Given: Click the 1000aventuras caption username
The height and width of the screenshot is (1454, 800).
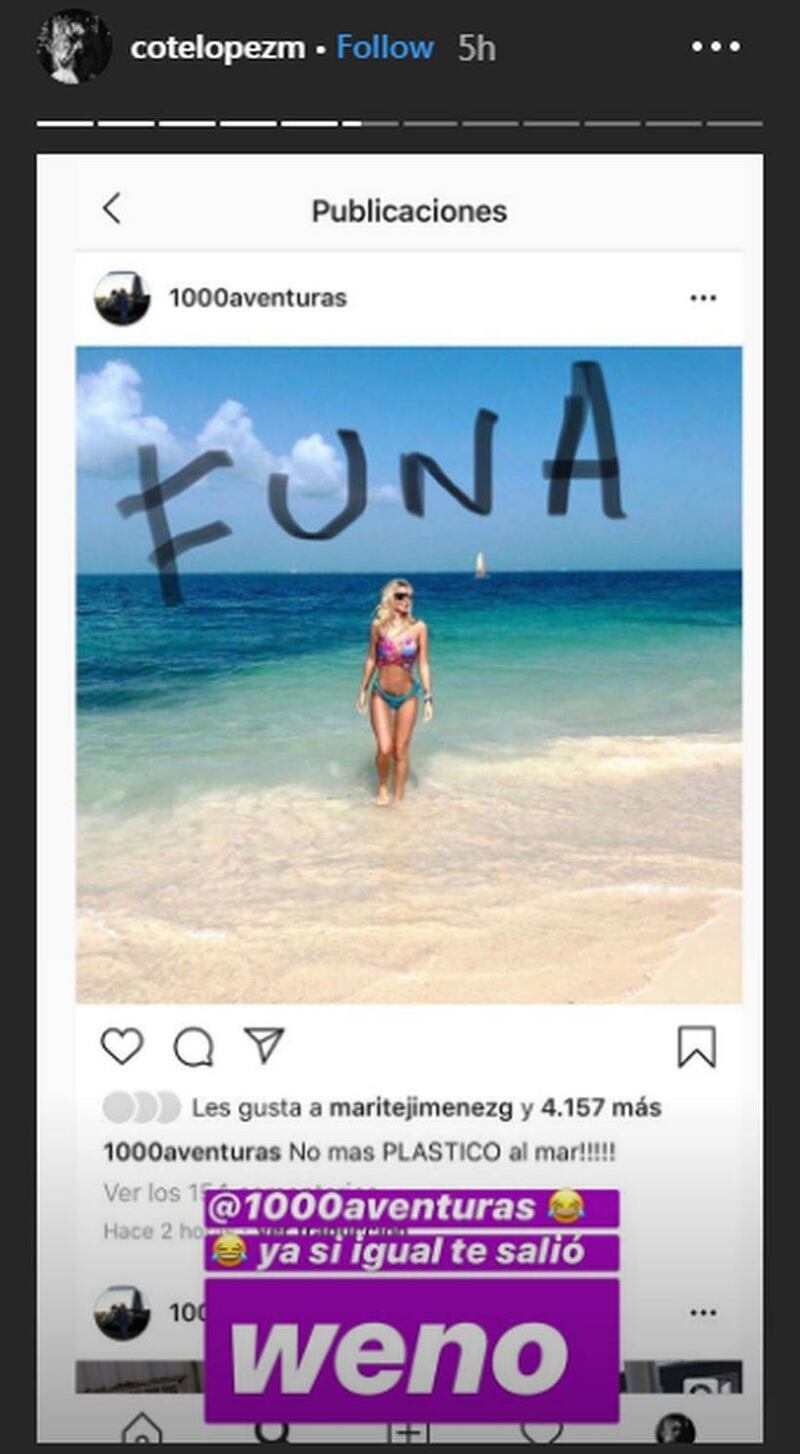Looking at the screenshot, I should pos(192,1152).
